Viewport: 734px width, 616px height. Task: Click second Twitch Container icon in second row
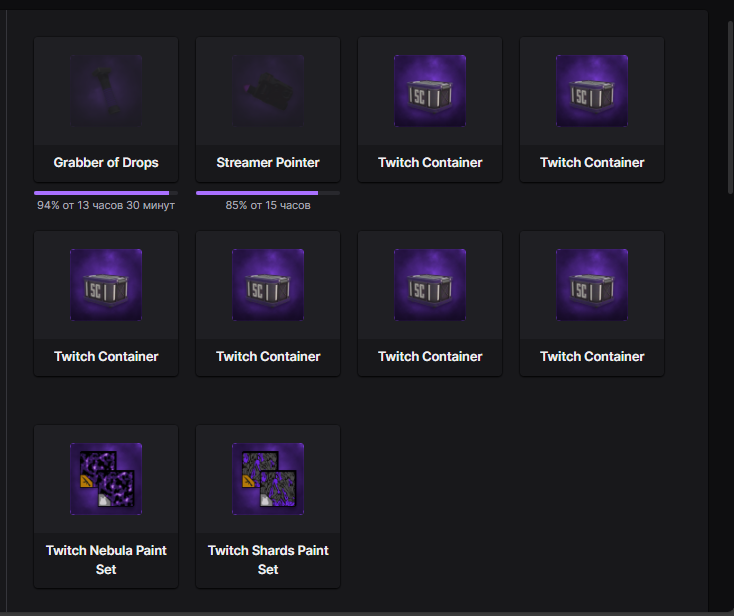tap(268, 284)
